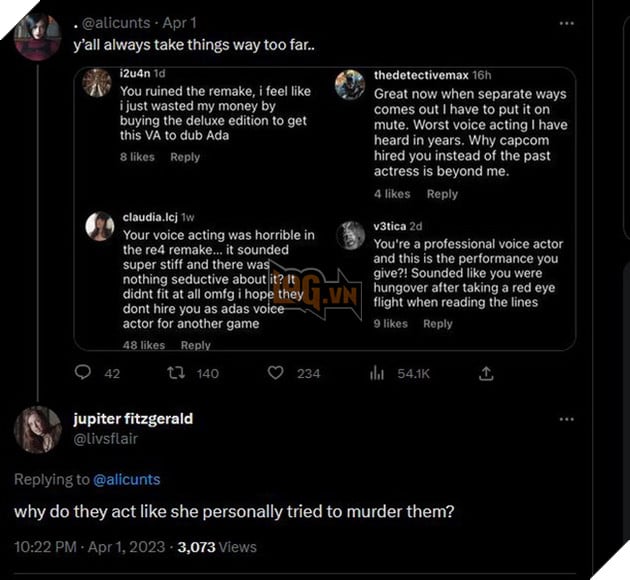Click the reply speech bubble icon
The image size is (630, 580).
(x=84, y=373)
